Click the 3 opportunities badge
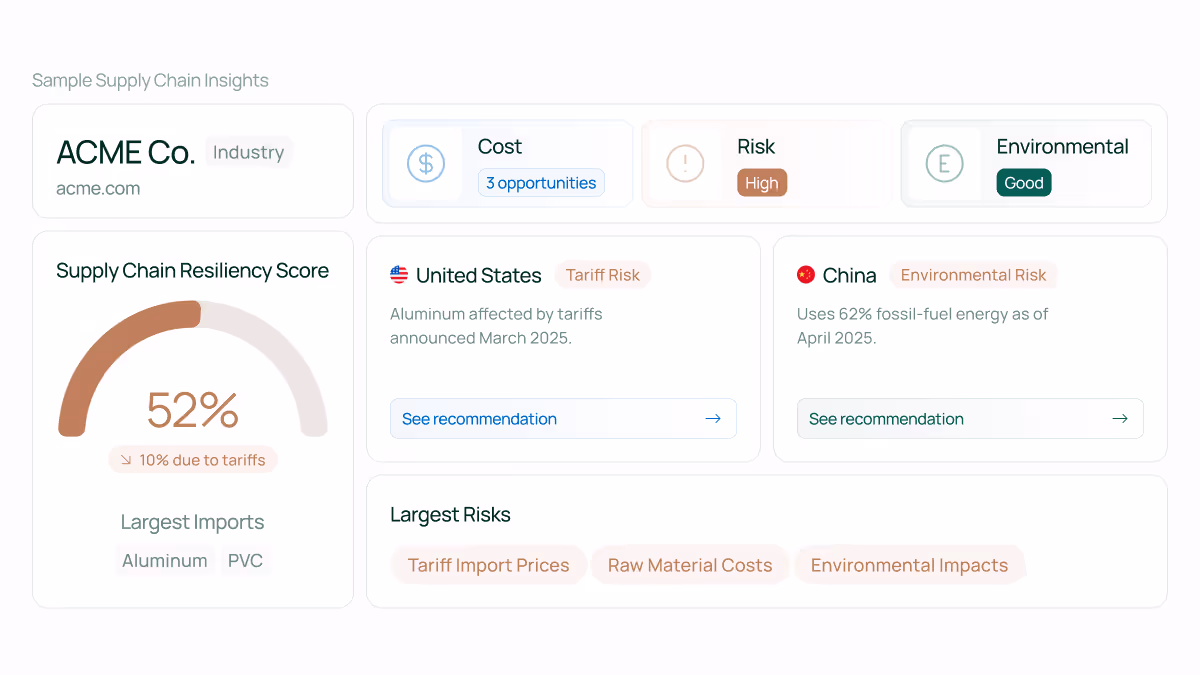The height and width of the screenshot is (675, 1200). click(x=541, y=183)
